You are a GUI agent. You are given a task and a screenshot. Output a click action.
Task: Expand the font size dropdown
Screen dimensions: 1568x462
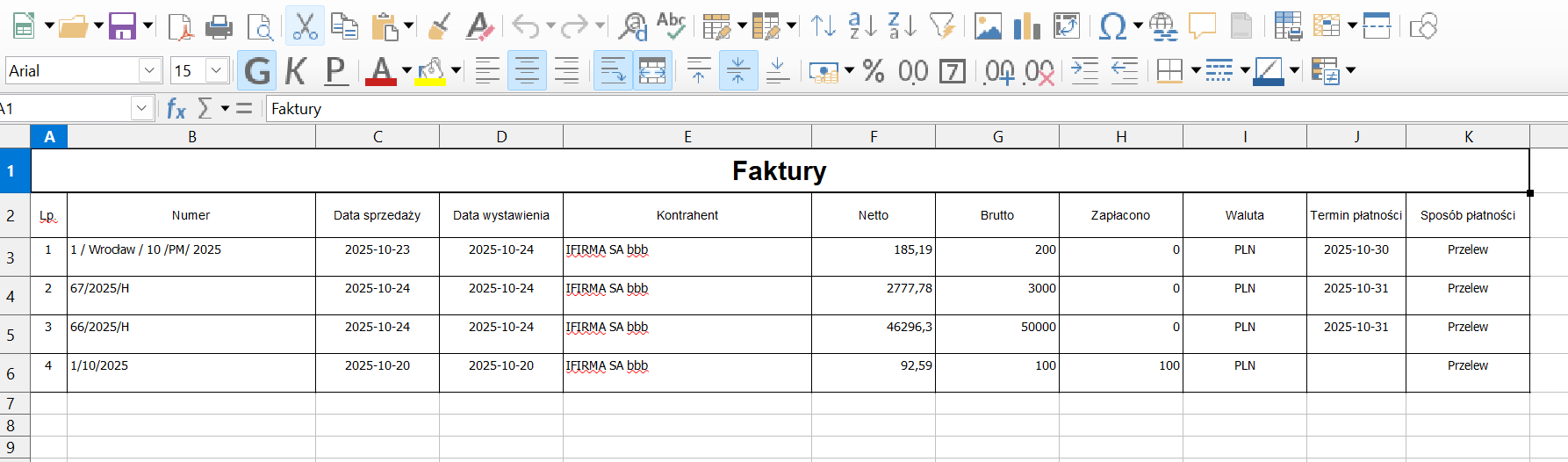tap(217, 70)
